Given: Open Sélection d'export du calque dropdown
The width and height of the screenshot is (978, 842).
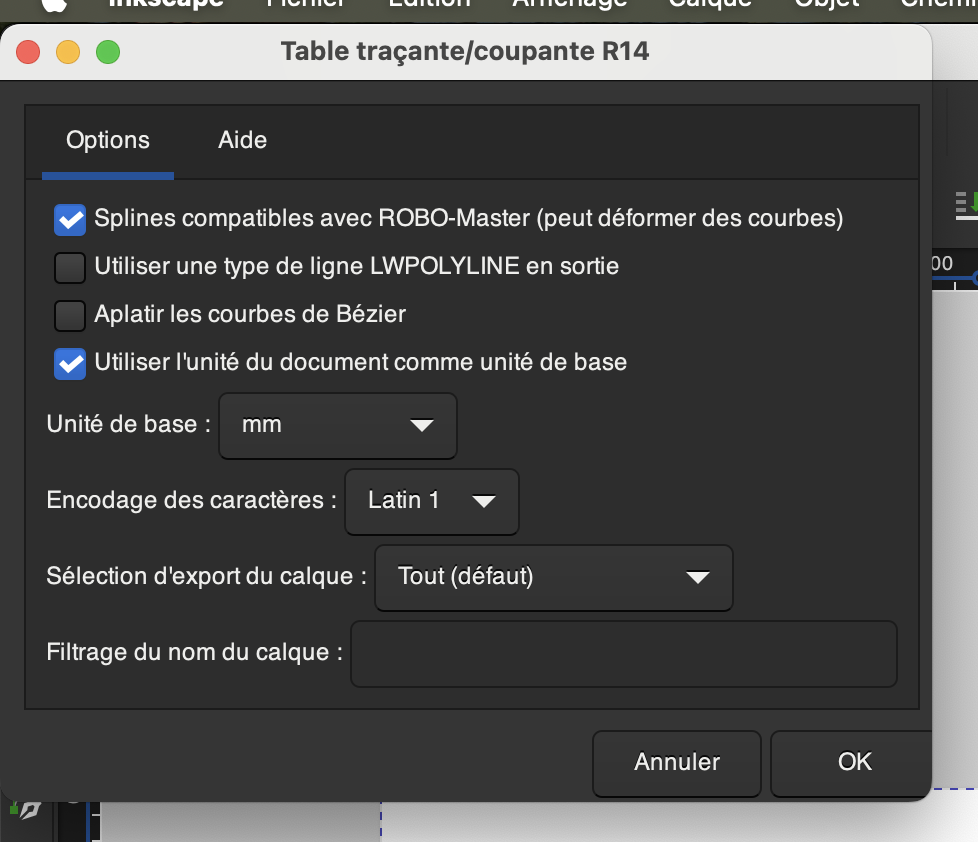Looking at the screenshot, I should tap(553, 577).
